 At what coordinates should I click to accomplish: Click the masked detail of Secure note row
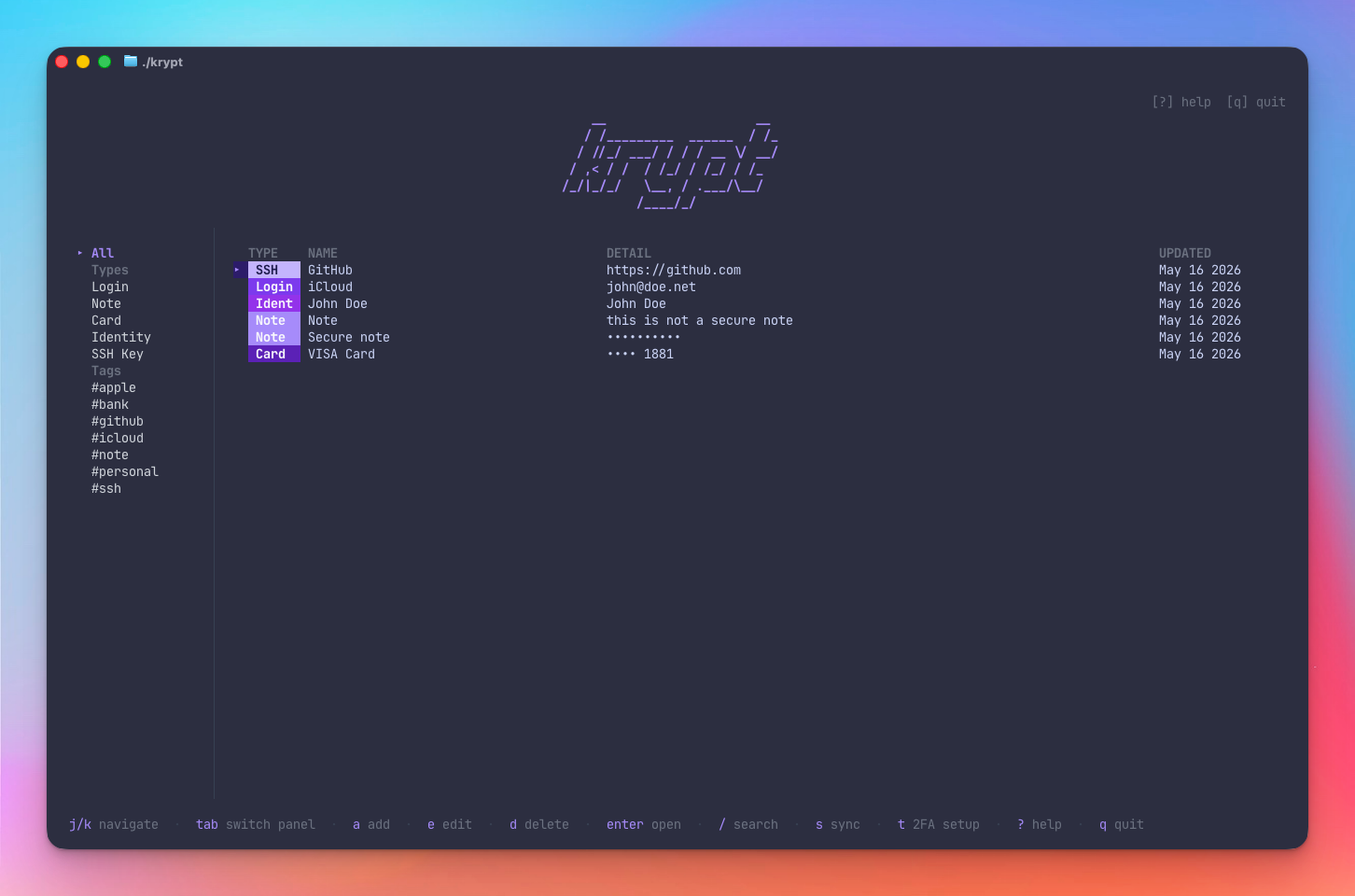coord(644,337)
